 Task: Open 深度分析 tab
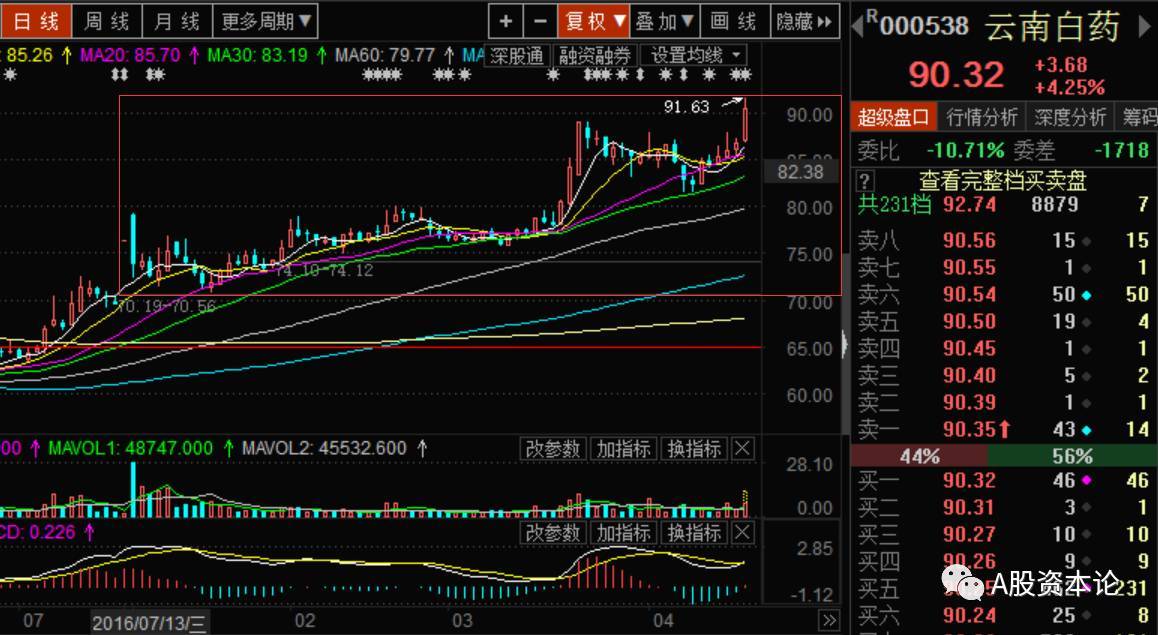point(1070,117)
